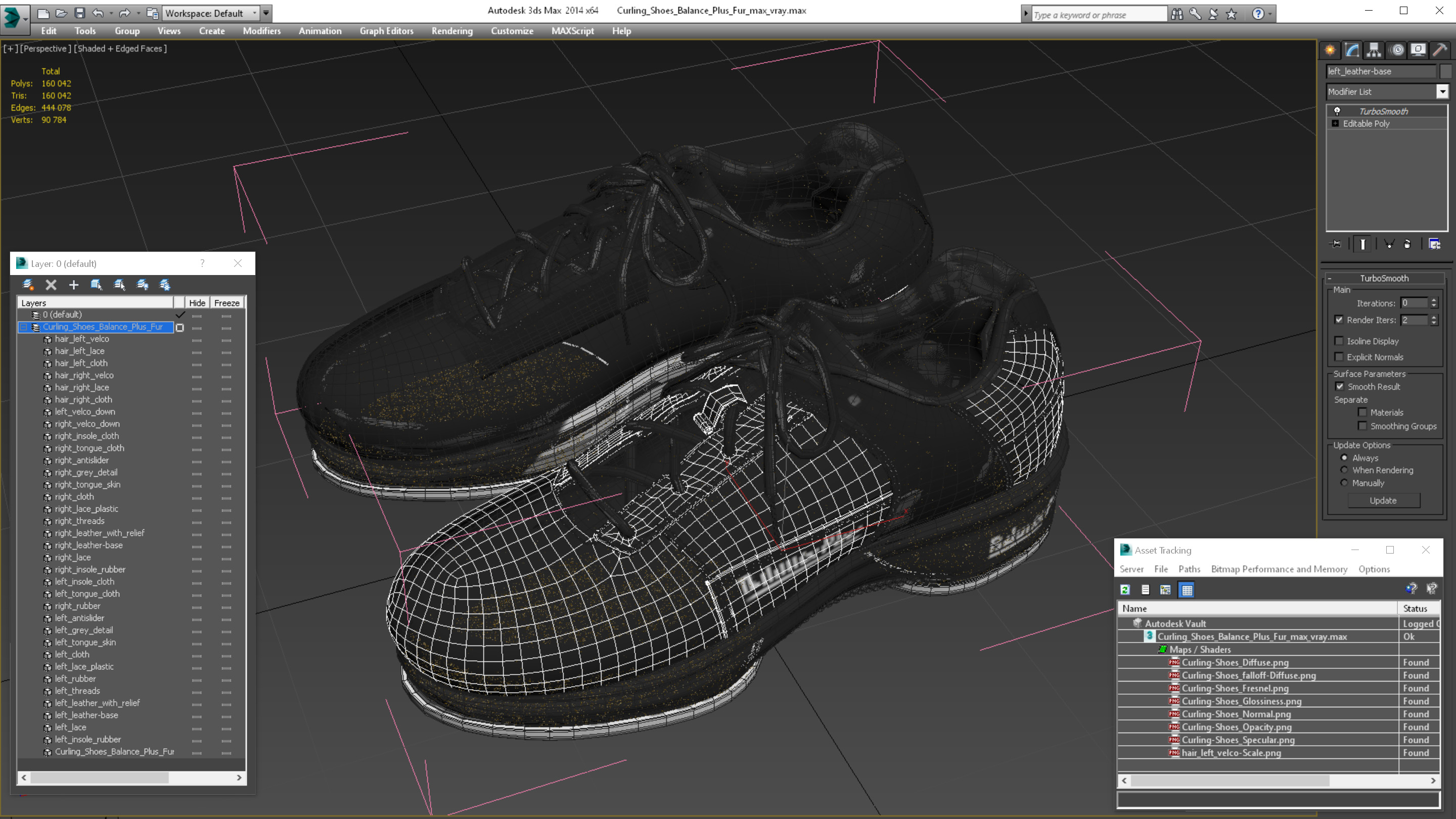1456x819 pixels.
Task: Open the Rendering menu
Action: pyautogui.click(x=452, y=31)
